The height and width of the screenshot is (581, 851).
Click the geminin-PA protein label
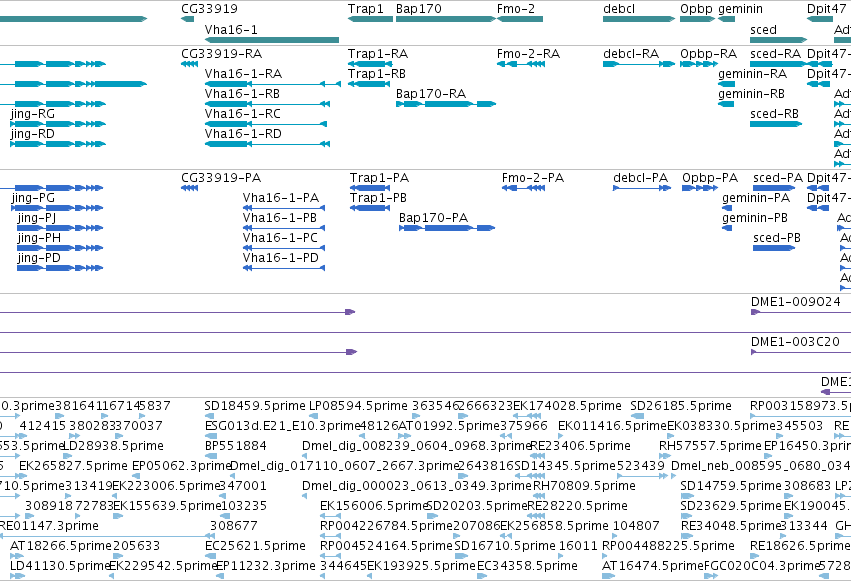coord(756,199)
